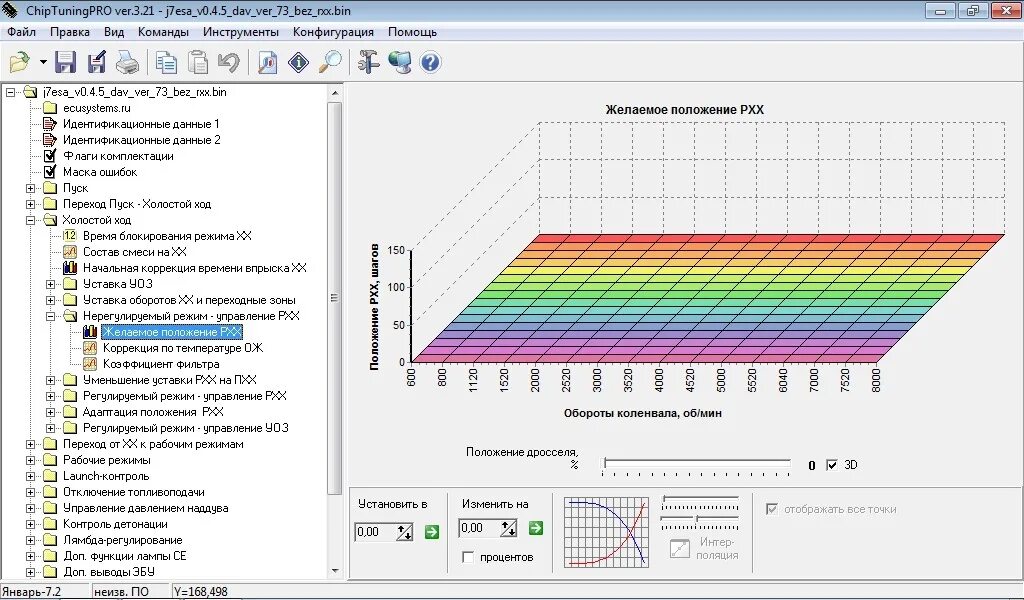1024x600 pixels.
Task: Open the Правка menu
Action: click(70, 32)
